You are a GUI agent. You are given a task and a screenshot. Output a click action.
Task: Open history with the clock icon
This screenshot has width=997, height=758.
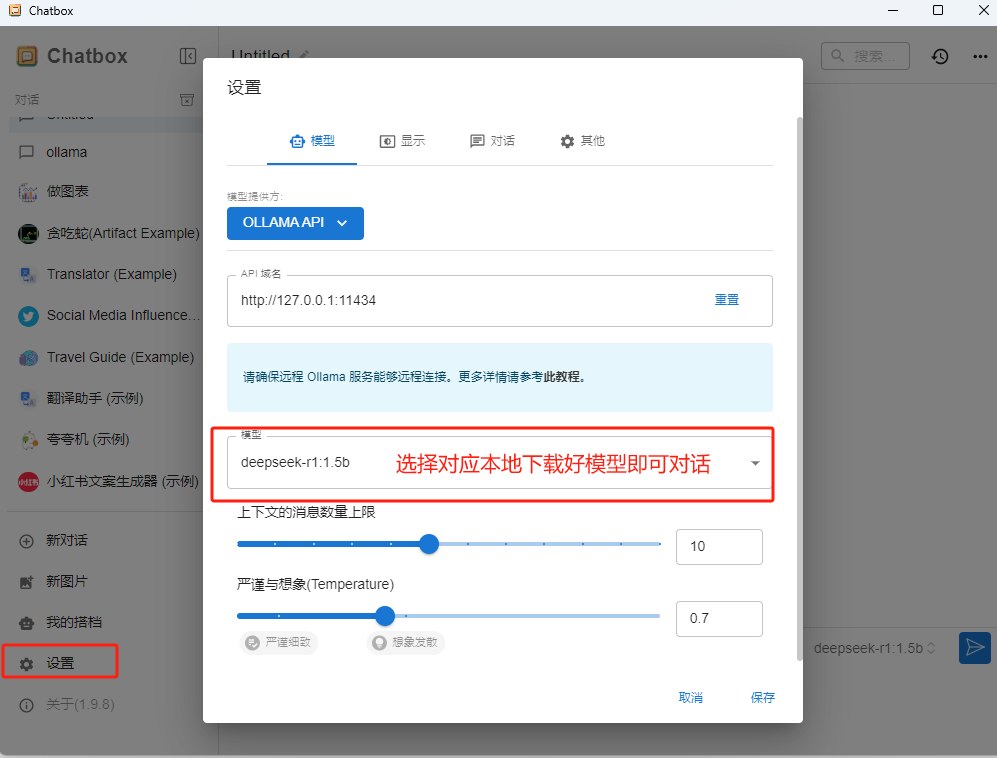[x=940, y=57]
